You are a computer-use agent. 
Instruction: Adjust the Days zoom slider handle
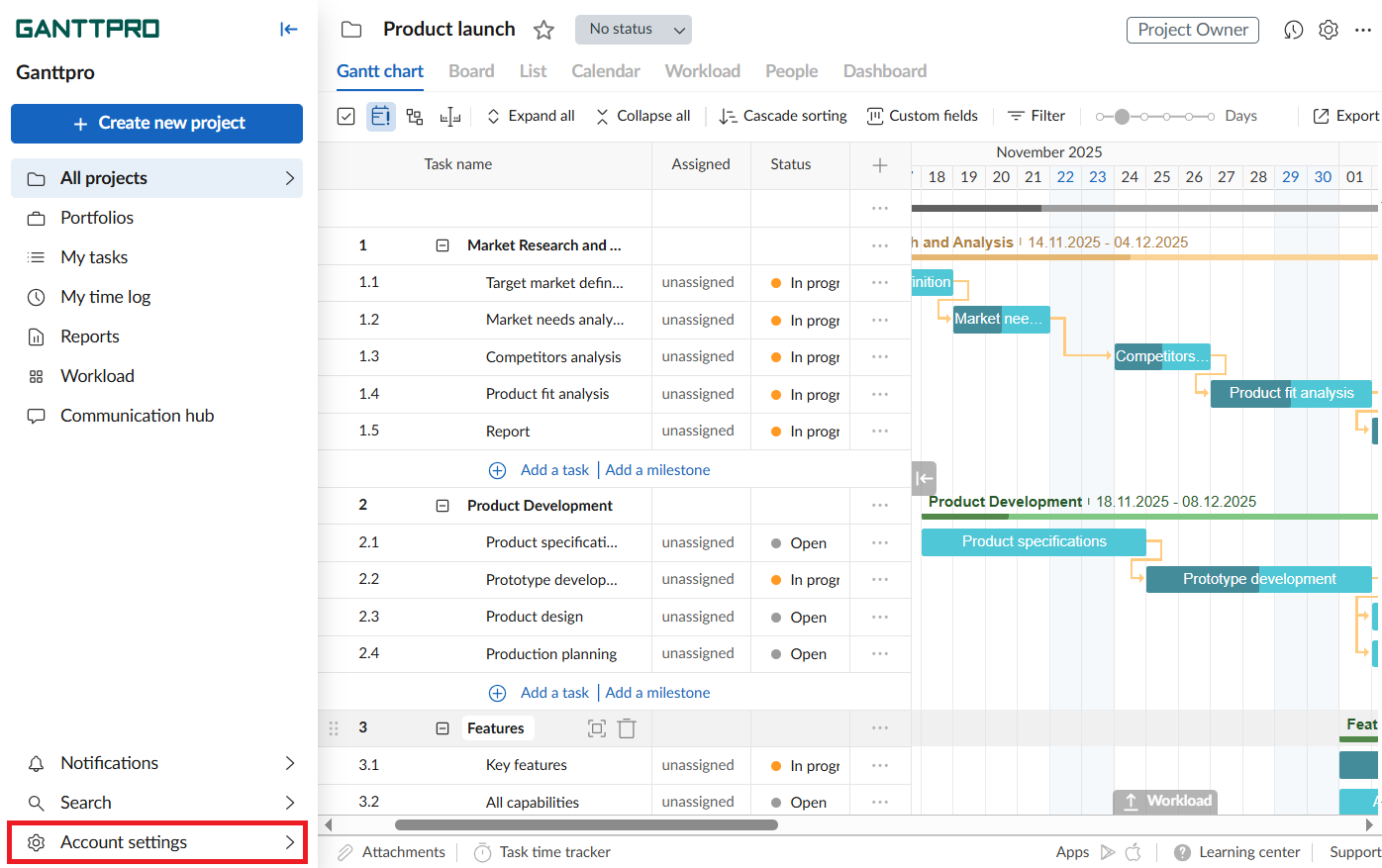point(1122,117)
